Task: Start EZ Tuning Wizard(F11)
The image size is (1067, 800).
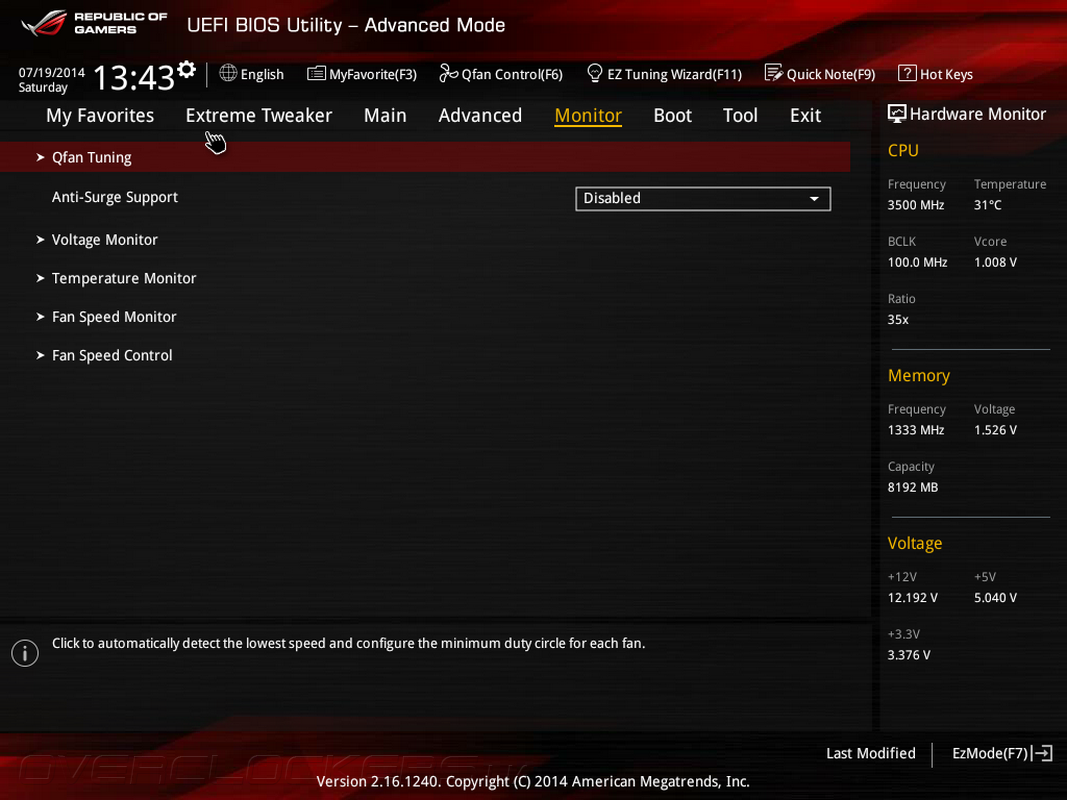Action: point(664,73)
